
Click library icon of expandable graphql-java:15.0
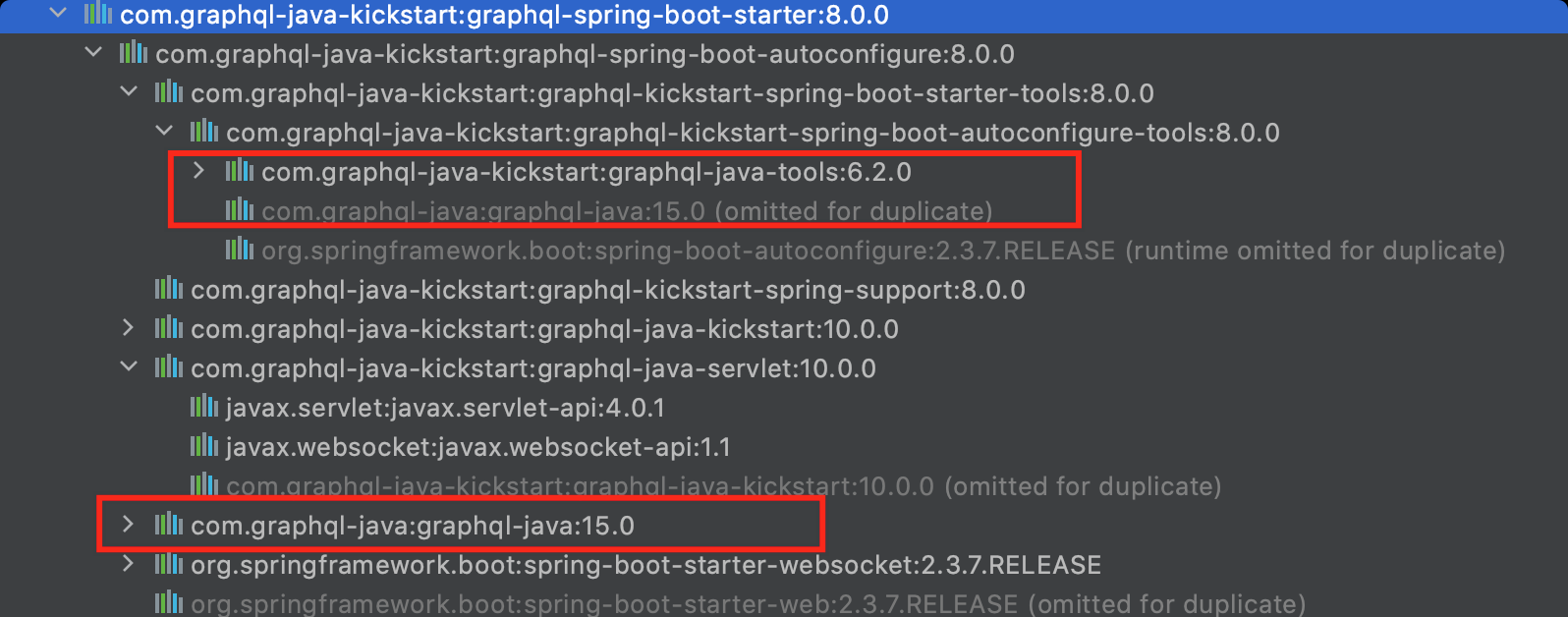(x=169, y=525)
